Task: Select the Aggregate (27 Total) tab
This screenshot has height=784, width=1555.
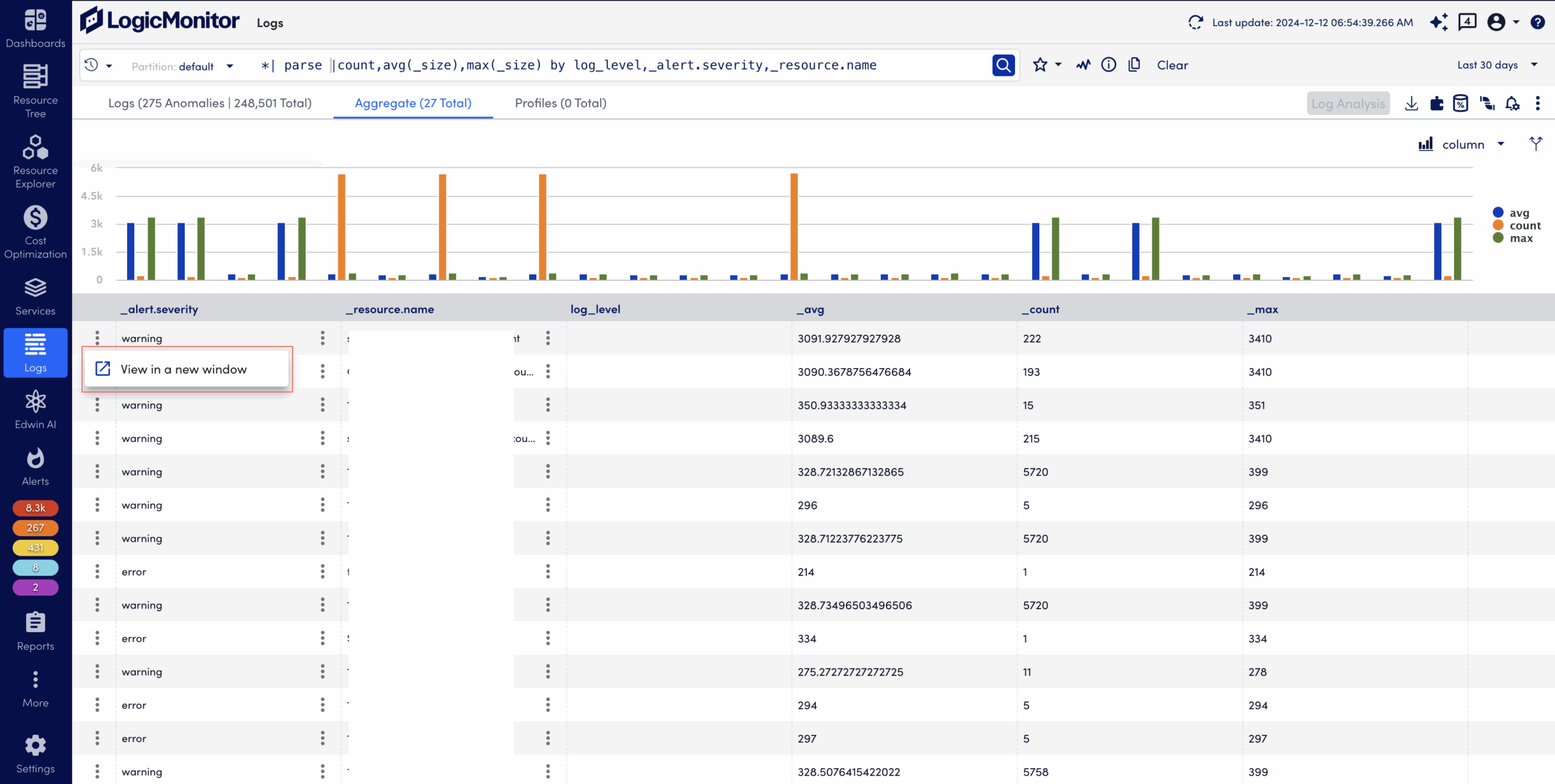Action: [413, 103]
